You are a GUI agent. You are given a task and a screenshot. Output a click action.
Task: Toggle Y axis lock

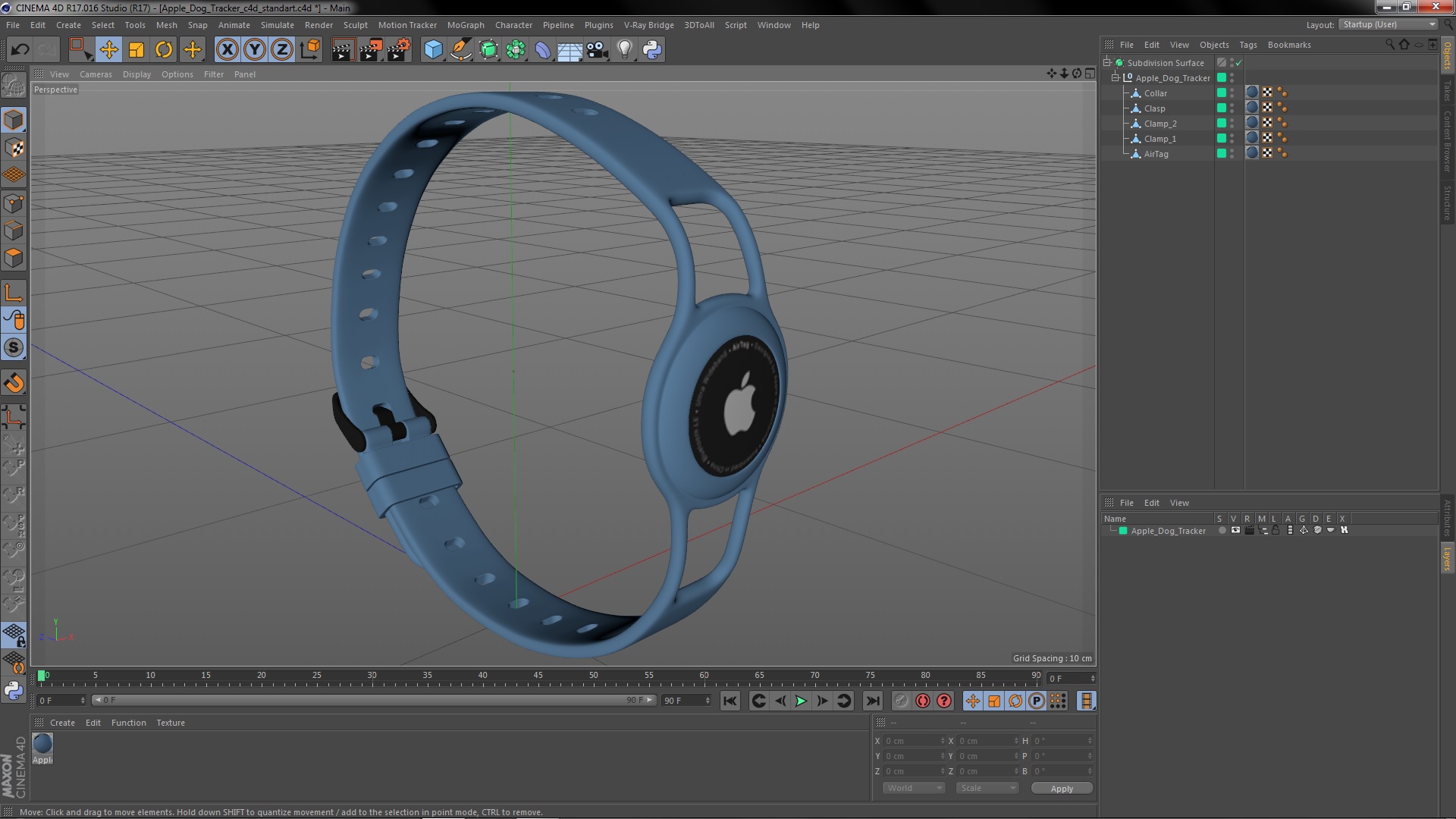coord(255,50)
